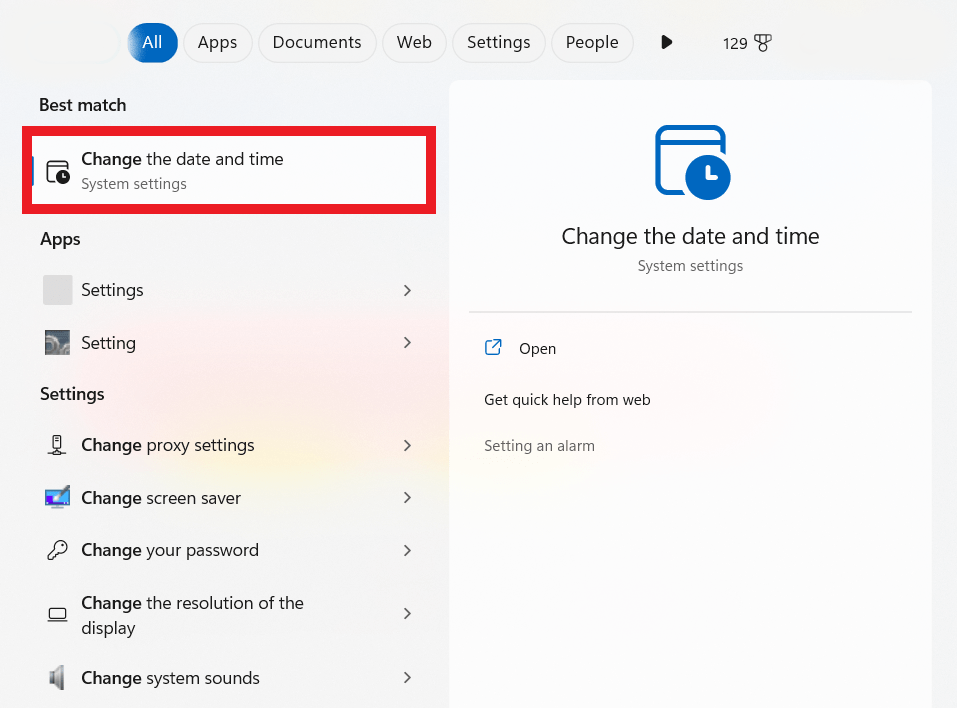The width and height of the screenshot is (957, 708).
Task: Click the 129 rewards points counter
Action: tap(735, 43)
